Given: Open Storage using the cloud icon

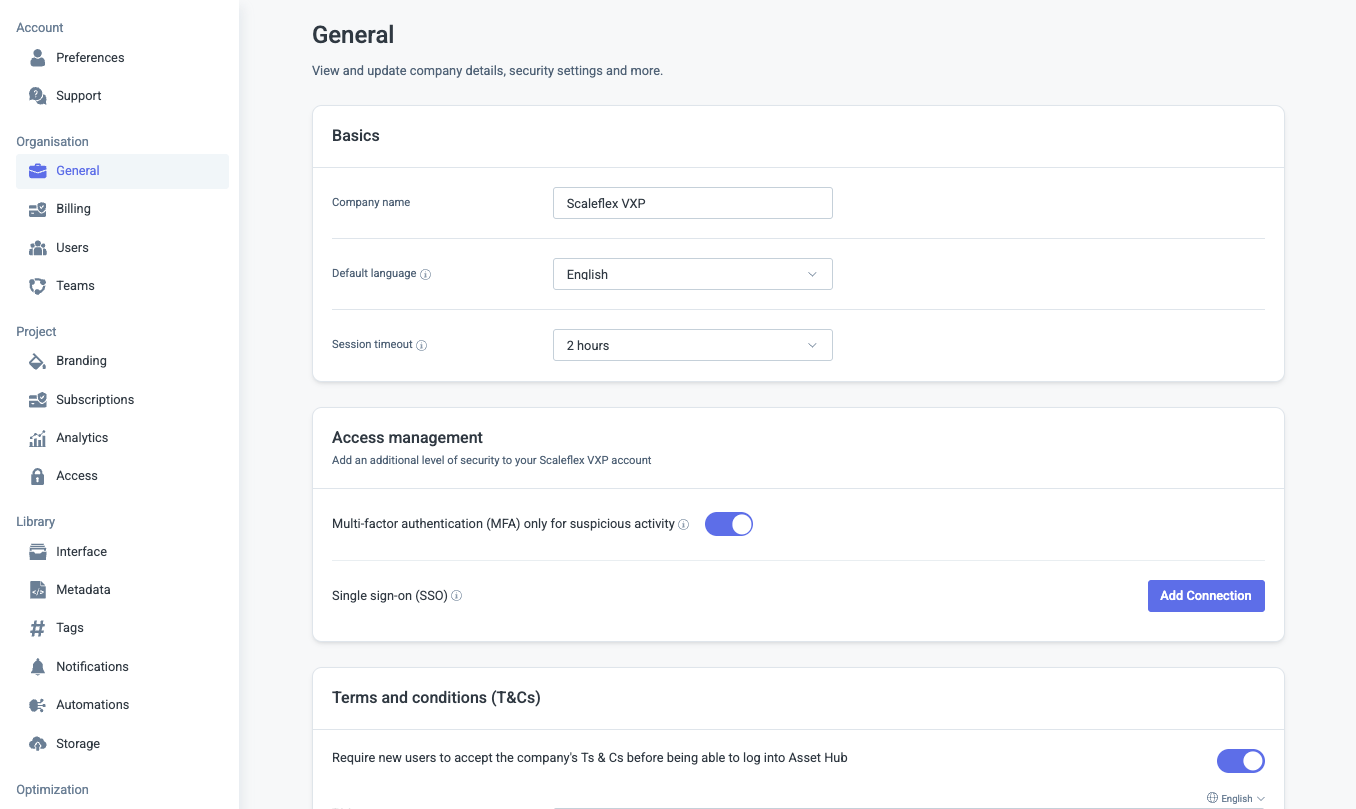Looking at the screenshot, I should (37, 744).
